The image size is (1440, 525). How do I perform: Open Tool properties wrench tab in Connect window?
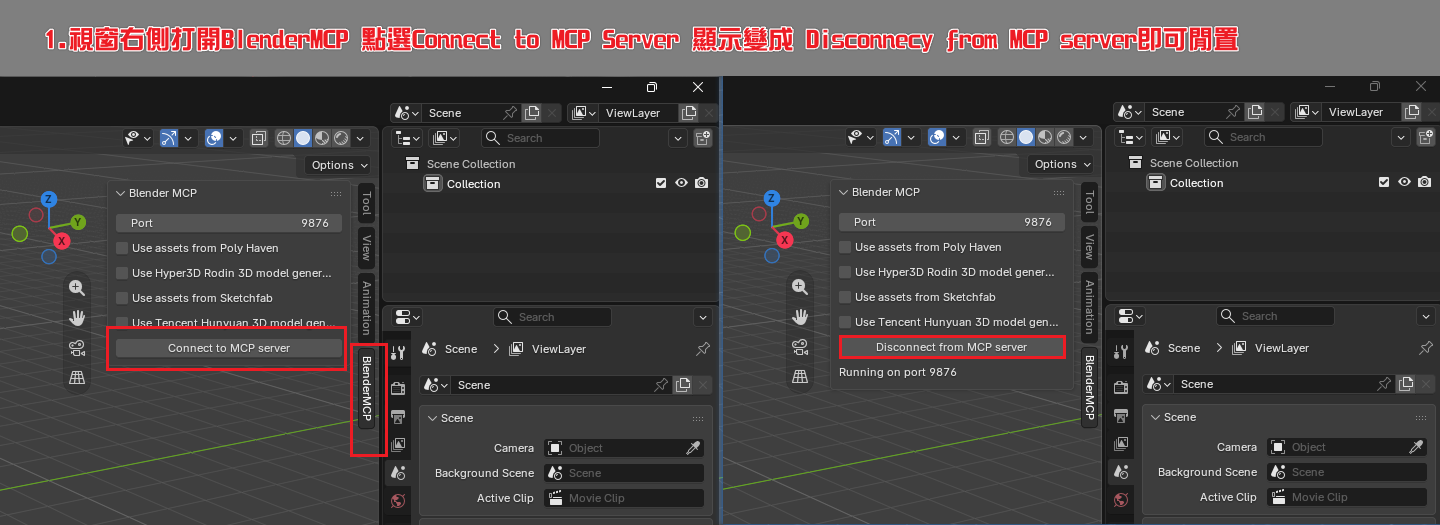tap(397, 353)
